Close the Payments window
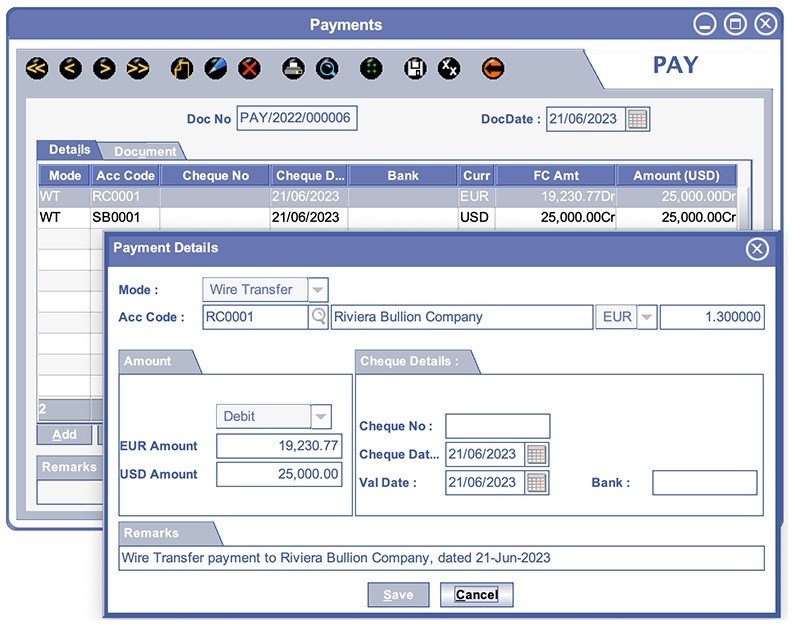 coord(766,24)
